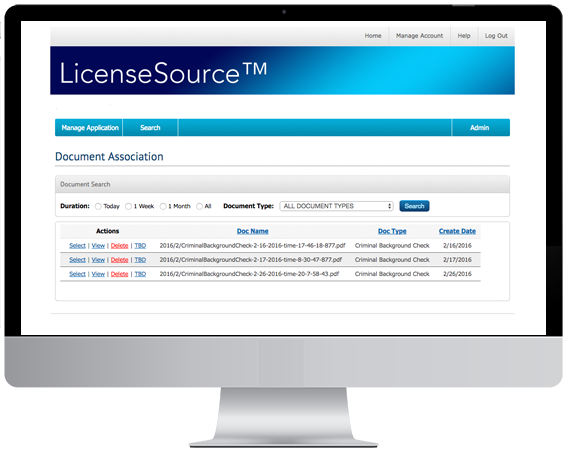Click TBD for the 2/26/2016 document

click(140, 274)
